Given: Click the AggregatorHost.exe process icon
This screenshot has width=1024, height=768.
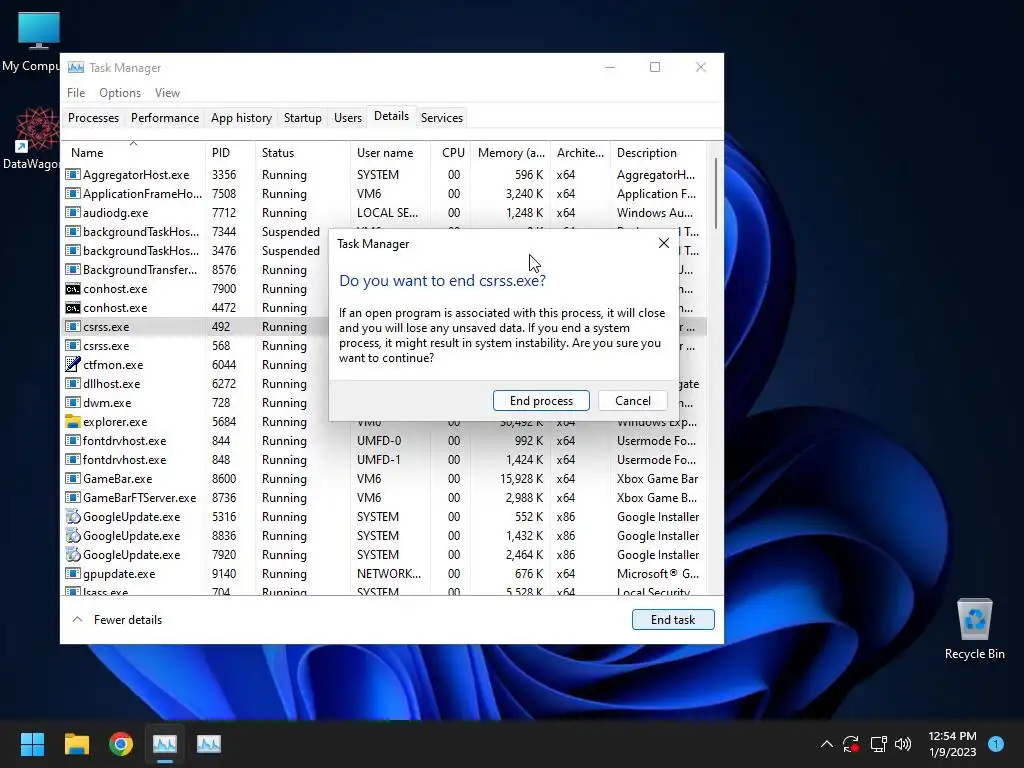Looking at the screenshot, I should [x=72, y=174].
